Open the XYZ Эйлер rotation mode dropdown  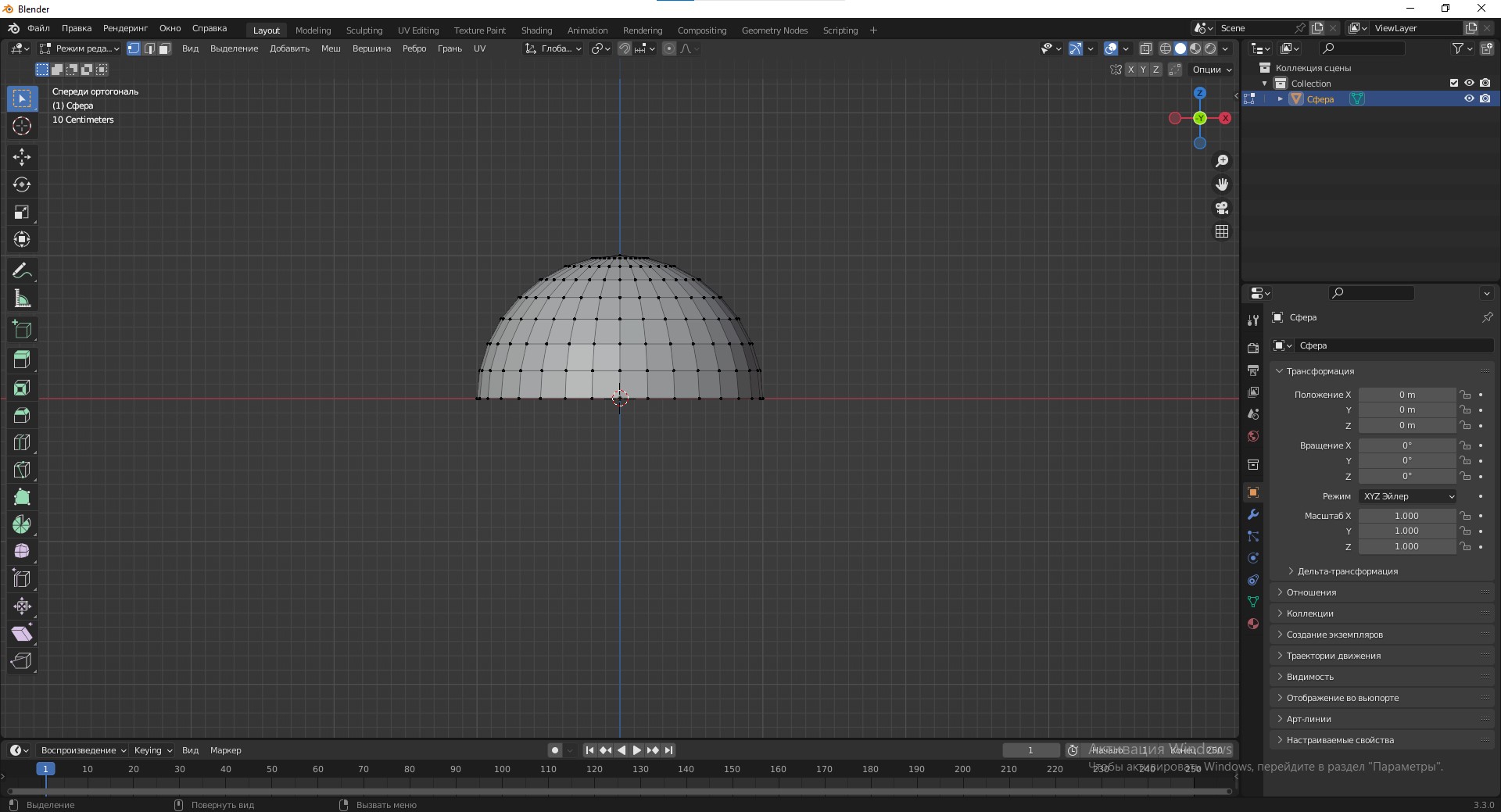[x=1407, y=496]
